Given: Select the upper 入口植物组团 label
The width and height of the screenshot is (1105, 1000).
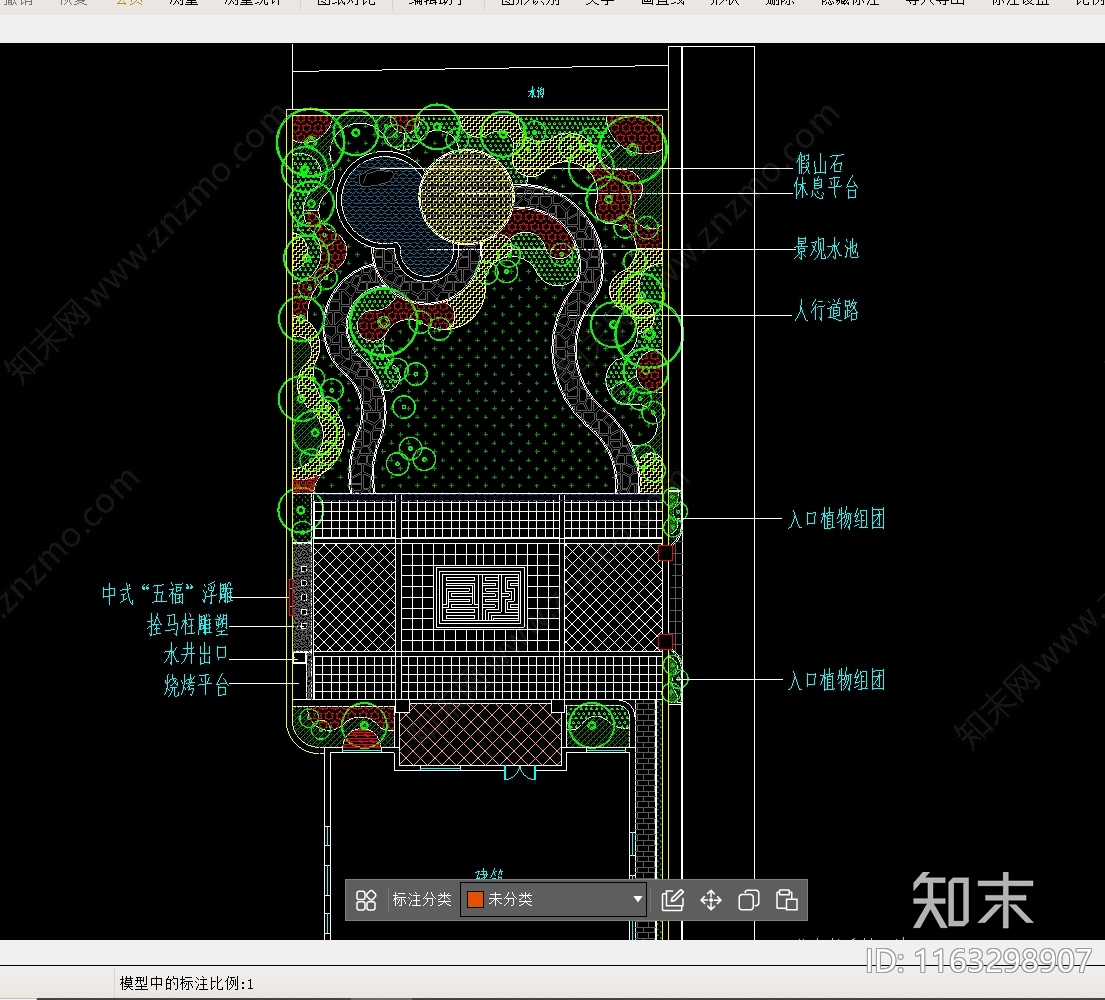Looking at the screenshot, I should click(836, 519).
